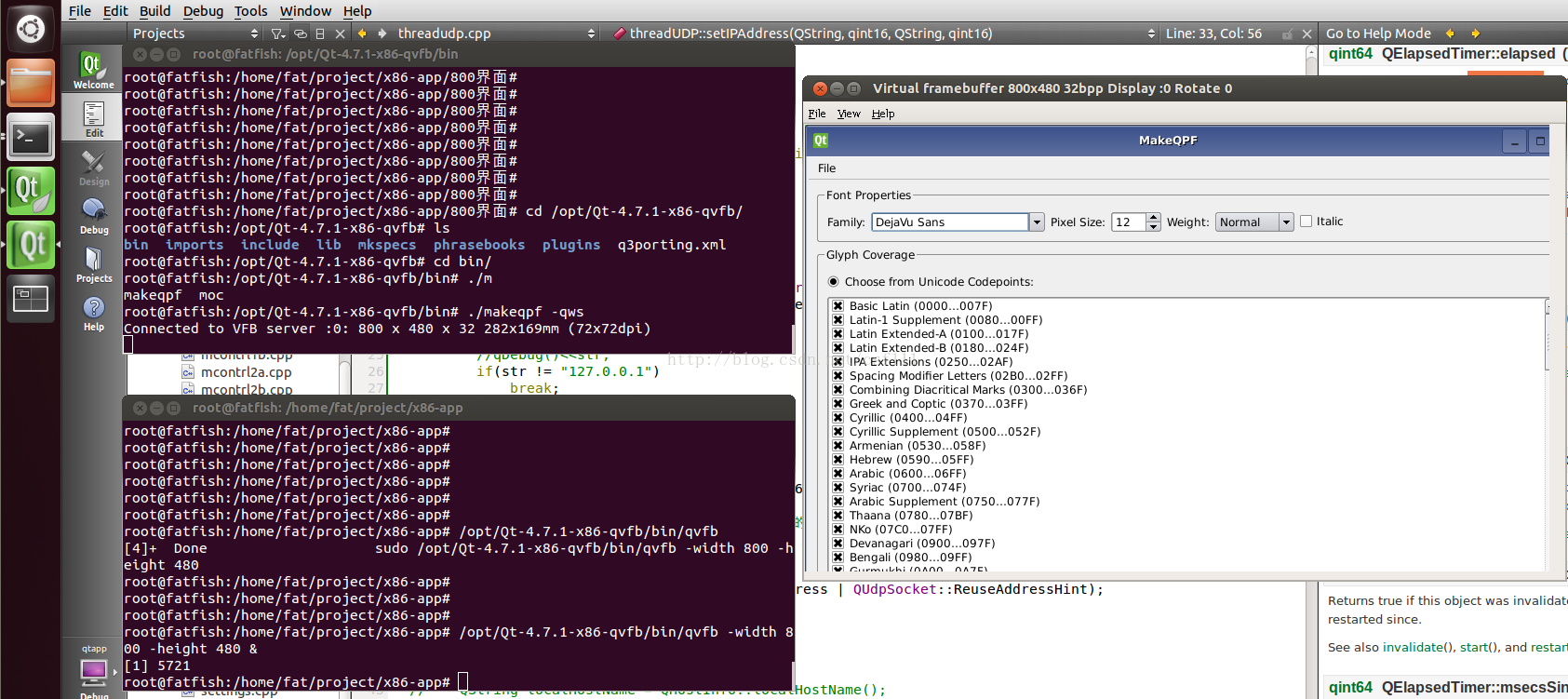Switch to Design mode in Qt Creator
Viewport: 1568px width, 699px height.
tap(93, 168)
